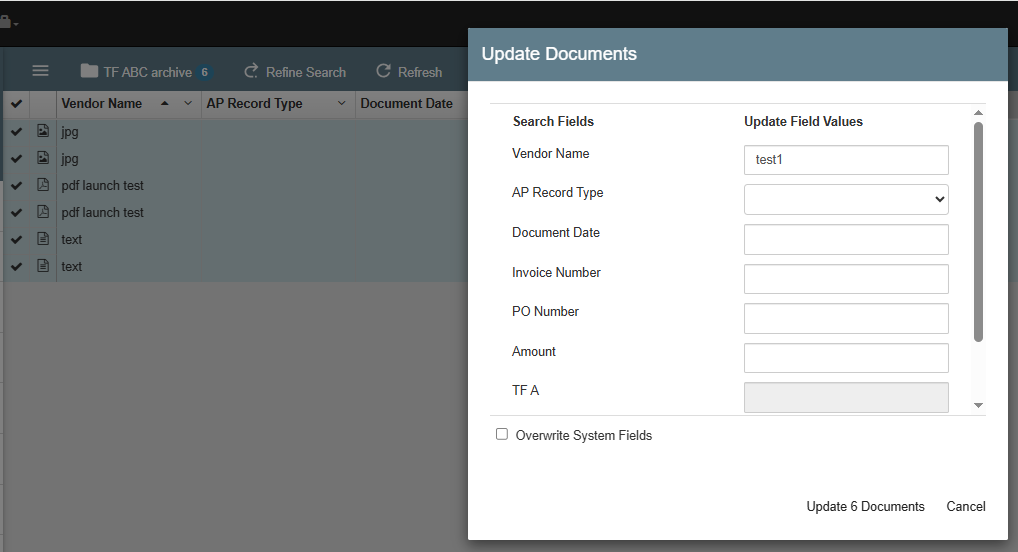Click the image file icon in first jpg row
Screen dimensions: 1018x552
point(43,131)
